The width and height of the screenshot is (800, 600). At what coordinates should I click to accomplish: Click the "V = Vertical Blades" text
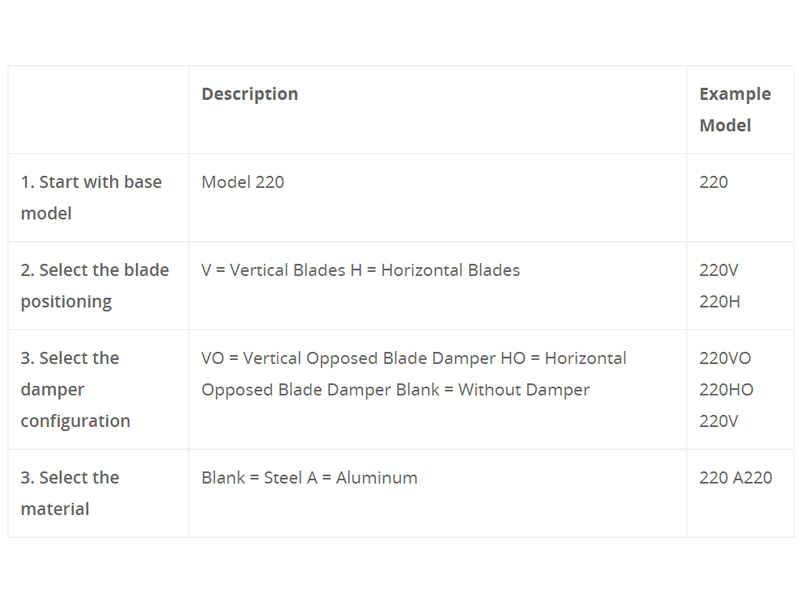point(274,270)
